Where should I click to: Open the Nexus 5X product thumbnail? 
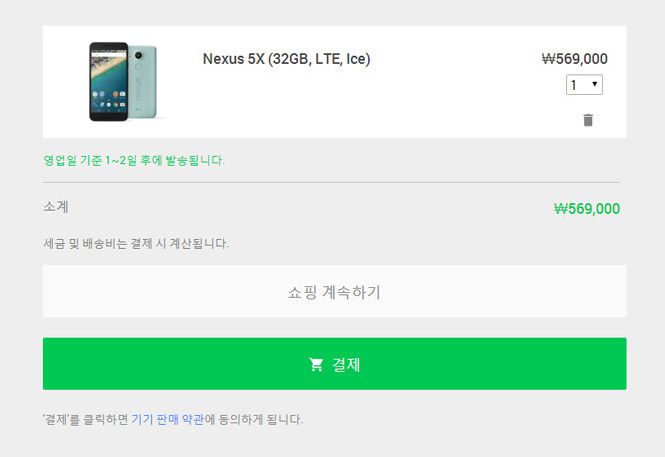pos(123,81)
